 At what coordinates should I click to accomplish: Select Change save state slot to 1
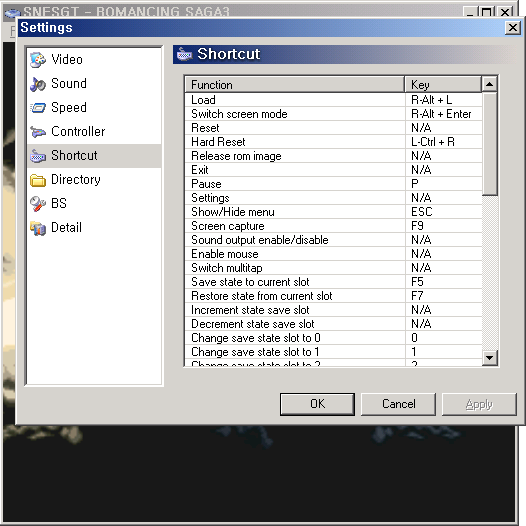click(333, 352)
